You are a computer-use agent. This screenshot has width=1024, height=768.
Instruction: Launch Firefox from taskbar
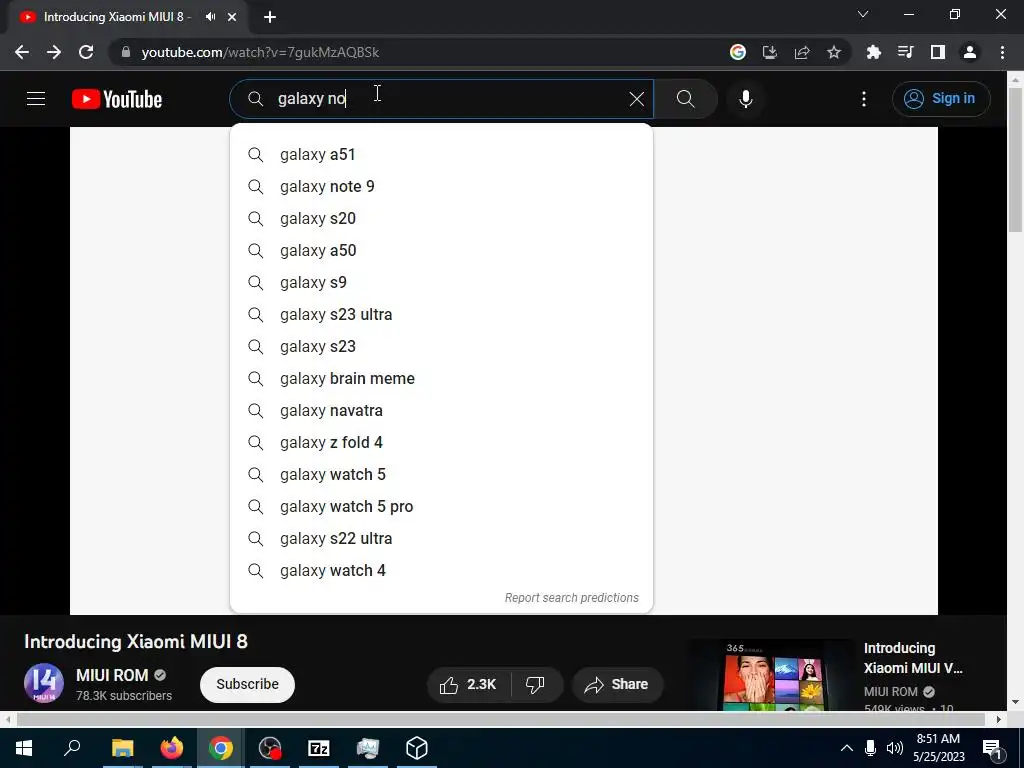pos(172,748)
